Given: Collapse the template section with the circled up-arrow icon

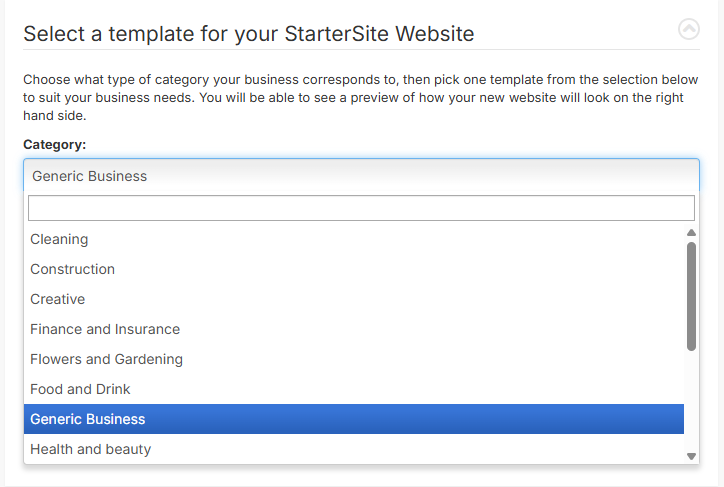Looking at the screenshot, I should [x=688, y=29].
